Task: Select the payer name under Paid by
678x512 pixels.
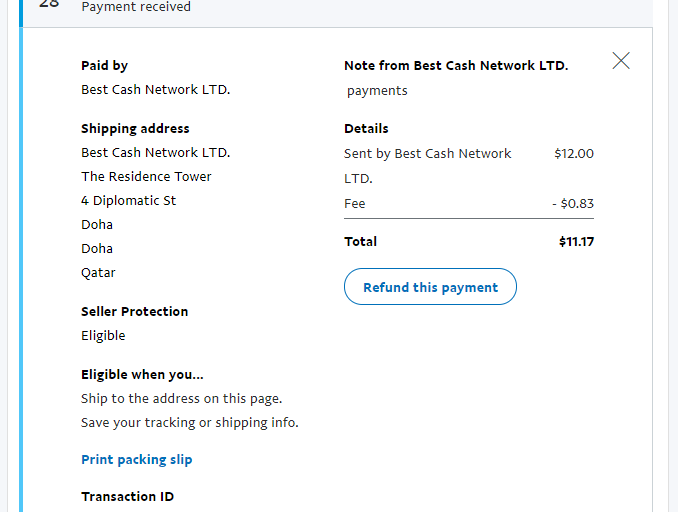Action: click(156, 90)
